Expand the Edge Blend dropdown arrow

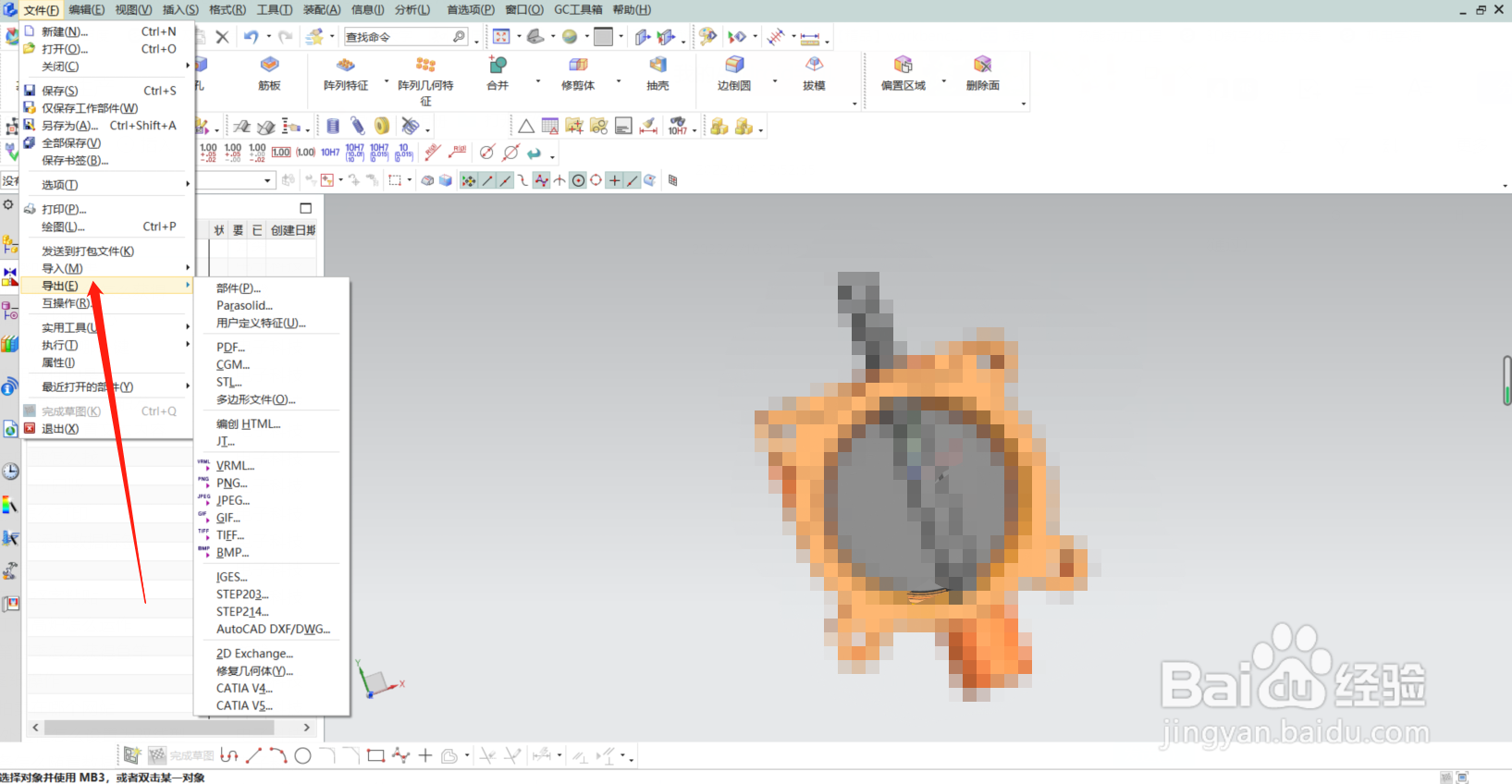click(775, 81)
